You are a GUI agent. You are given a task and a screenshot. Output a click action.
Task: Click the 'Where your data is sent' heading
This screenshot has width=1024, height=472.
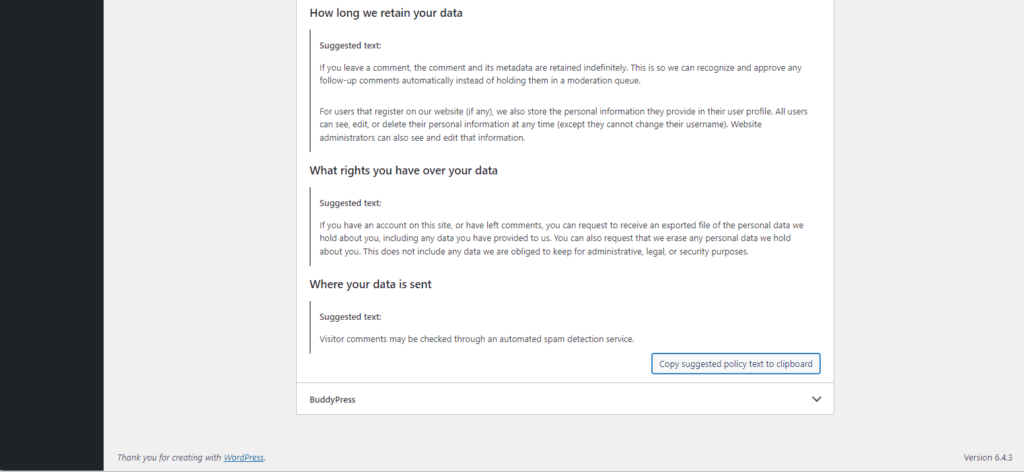(x=370, y=285)
